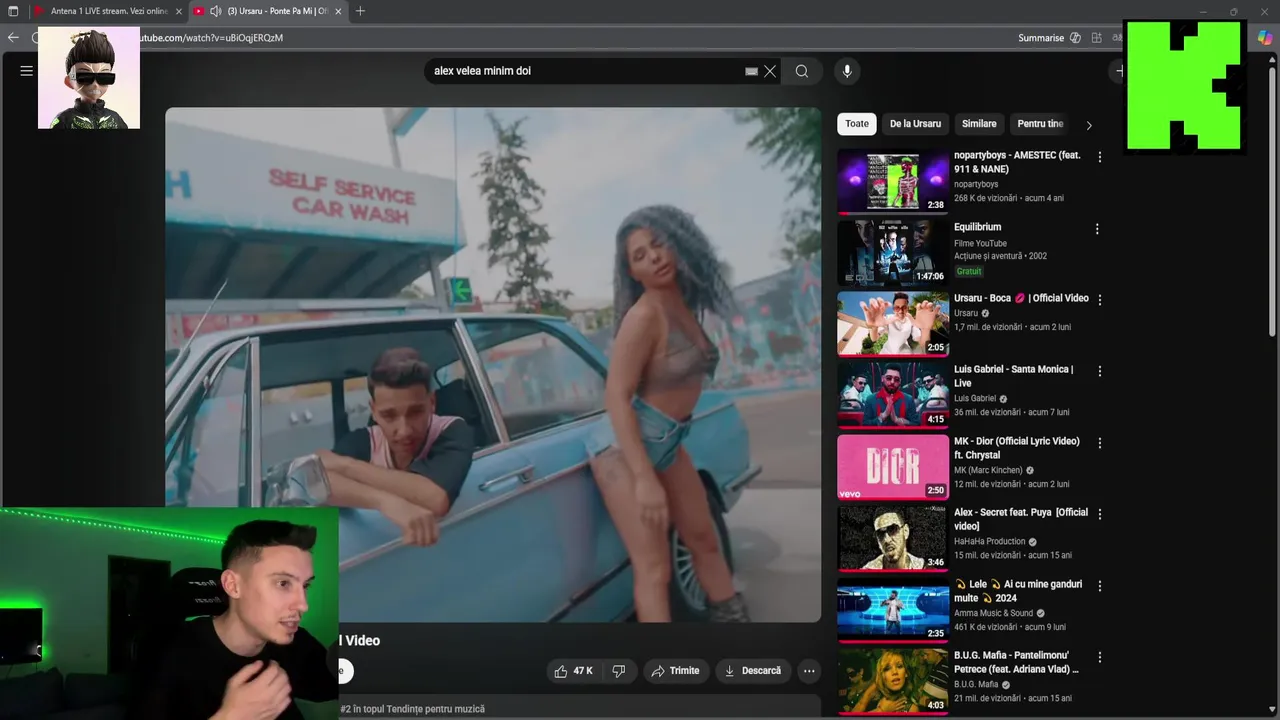The height and width of the screenshot is (720, 1280).
Task: Open the on-screen keyboard in search box
Action: pos(751,71)
